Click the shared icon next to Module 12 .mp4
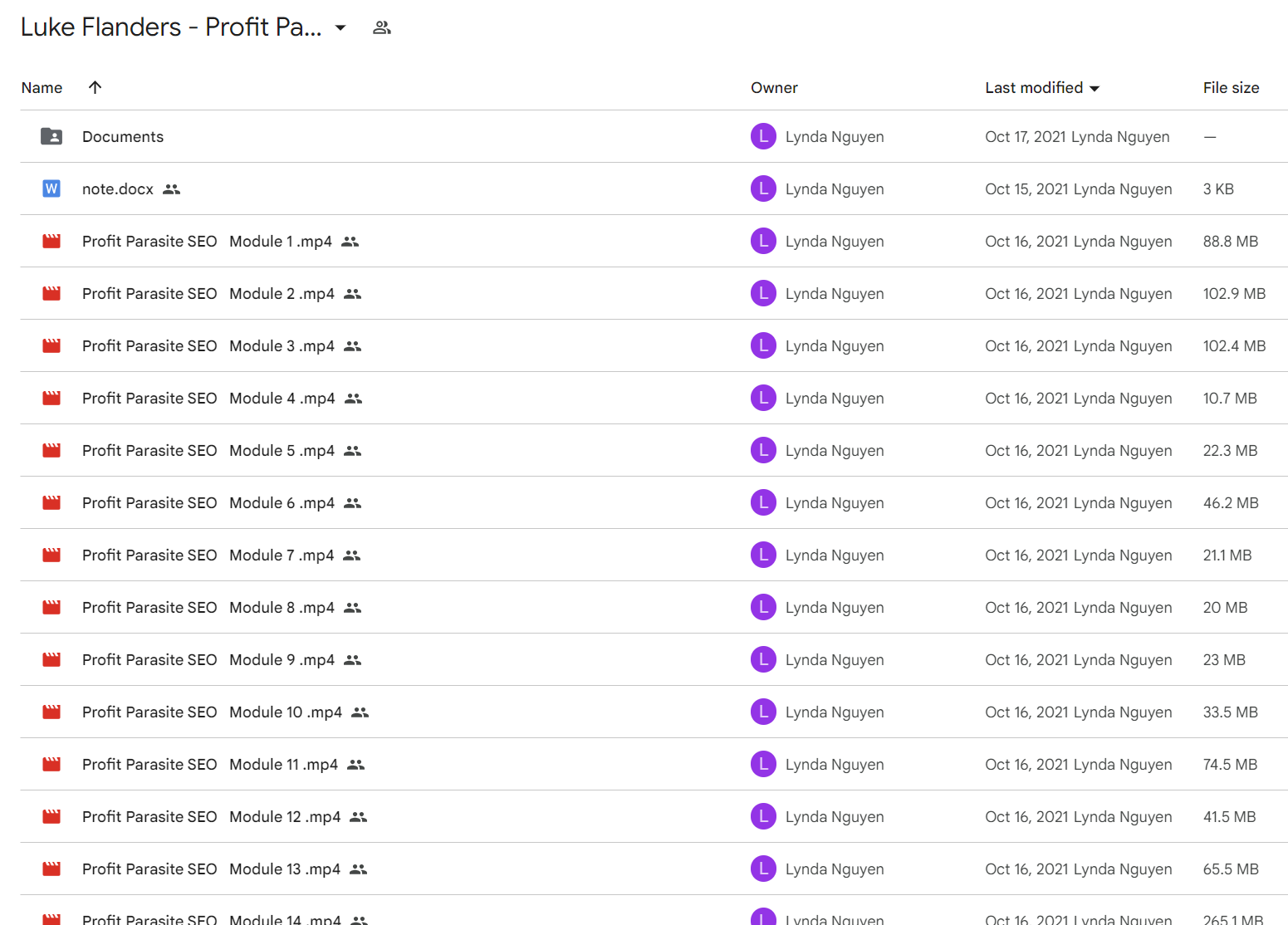Viewport: 1288px width, 925px height. pos(359,817)
